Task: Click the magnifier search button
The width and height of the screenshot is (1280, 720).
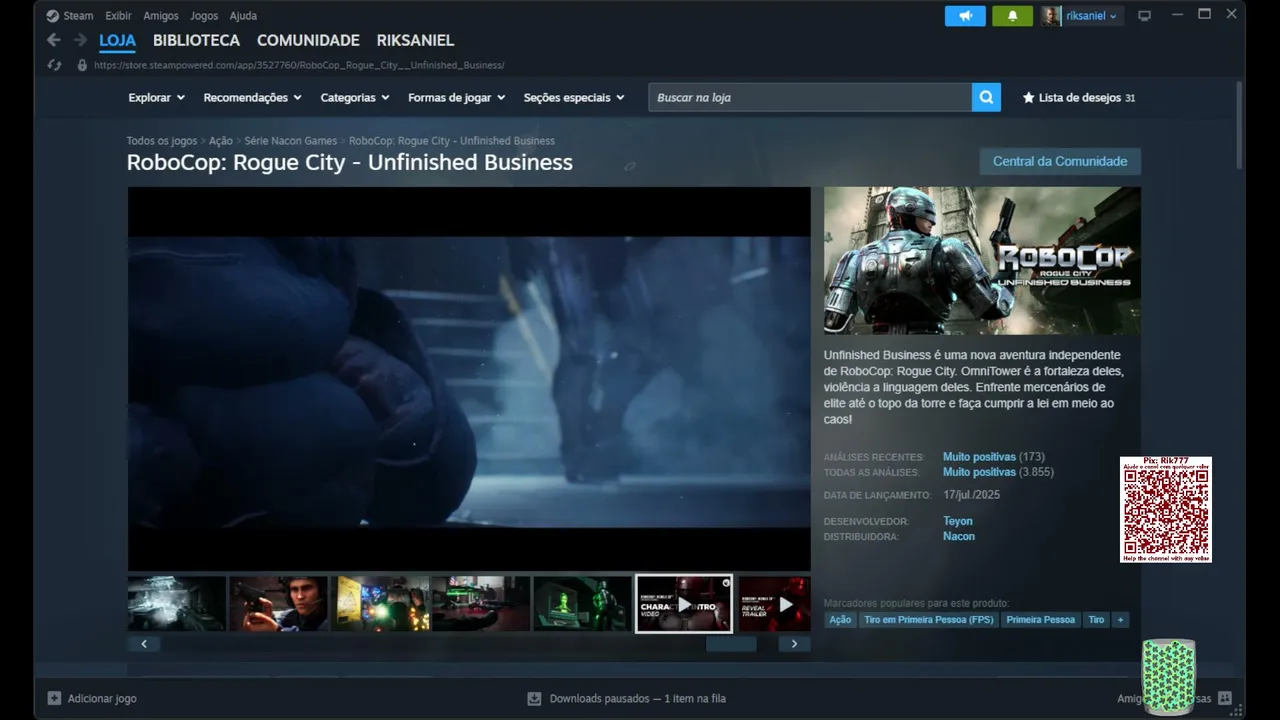Action: [986, 97]
